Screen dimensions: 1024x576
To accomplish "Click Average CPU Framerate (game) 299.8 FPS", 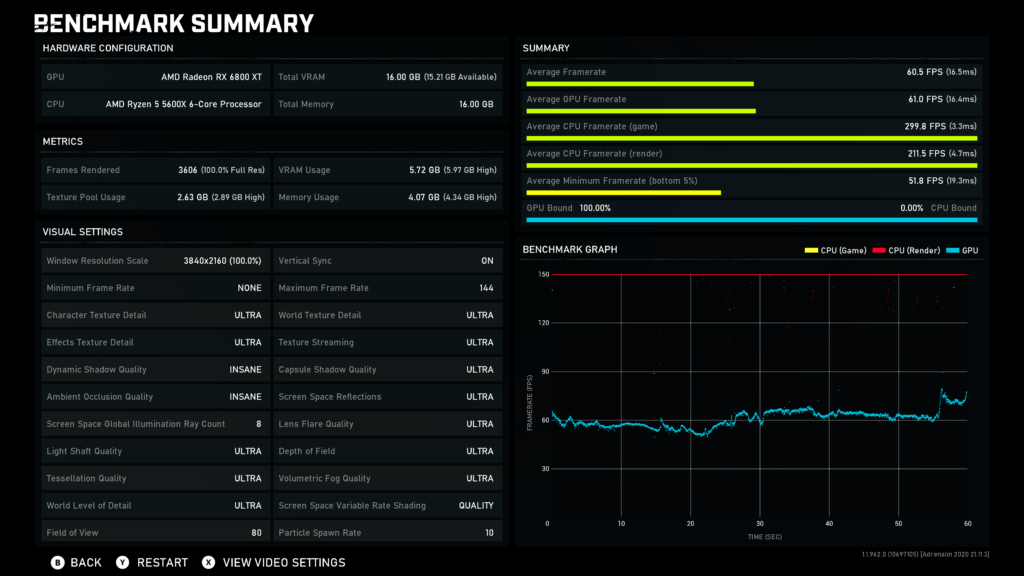I will 940,127.
